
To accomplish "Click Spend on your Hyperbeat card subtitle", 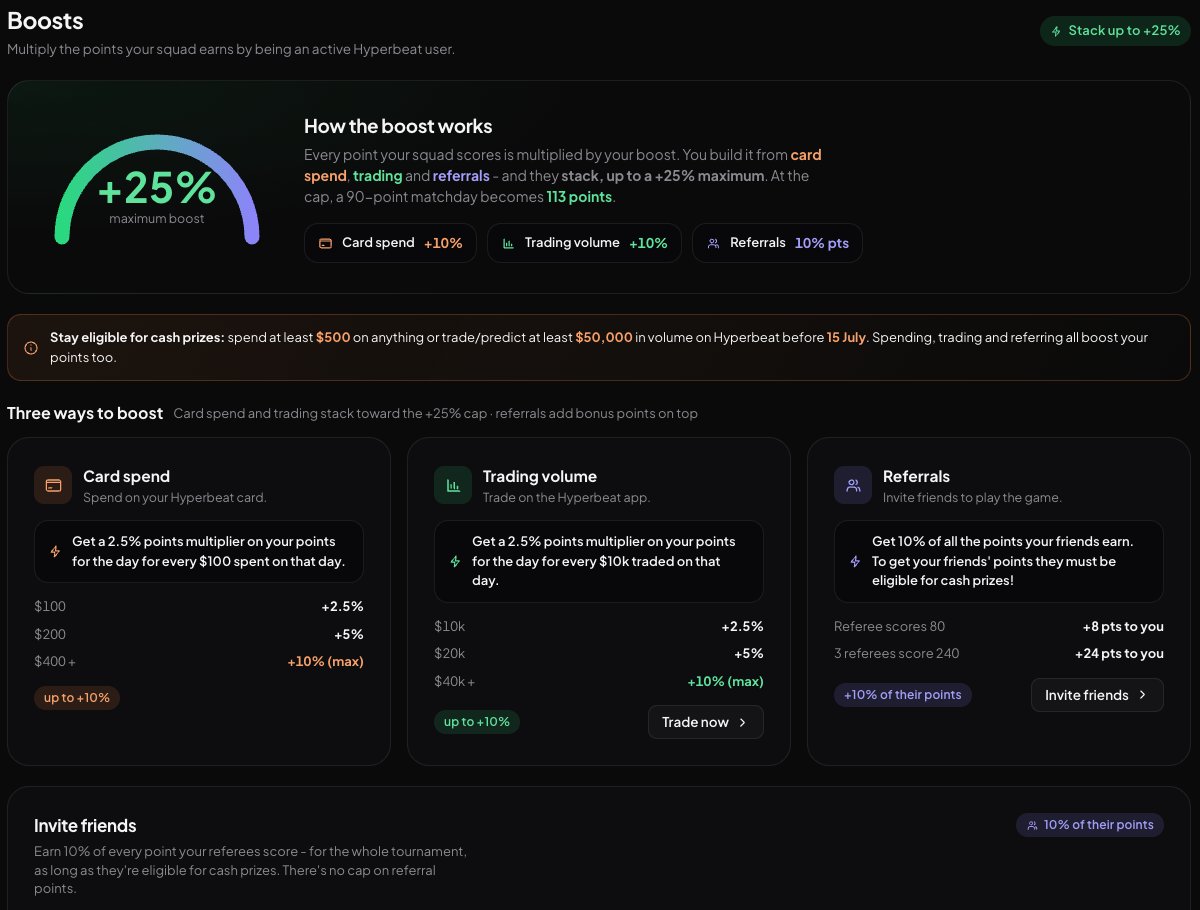I will coord(175,497).
